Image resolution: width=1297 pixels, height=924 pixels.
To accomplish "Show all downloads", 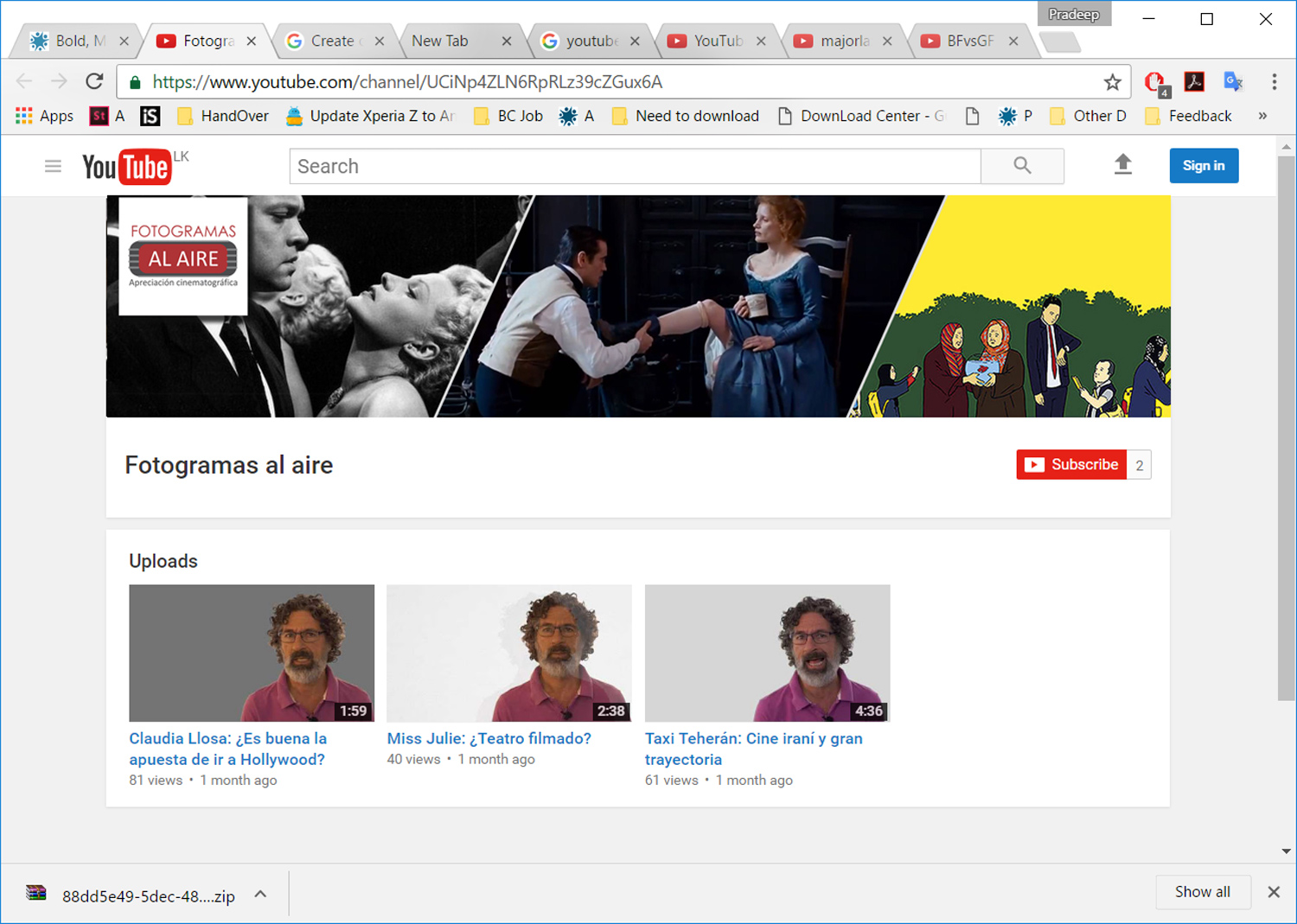I will 1202,892.
